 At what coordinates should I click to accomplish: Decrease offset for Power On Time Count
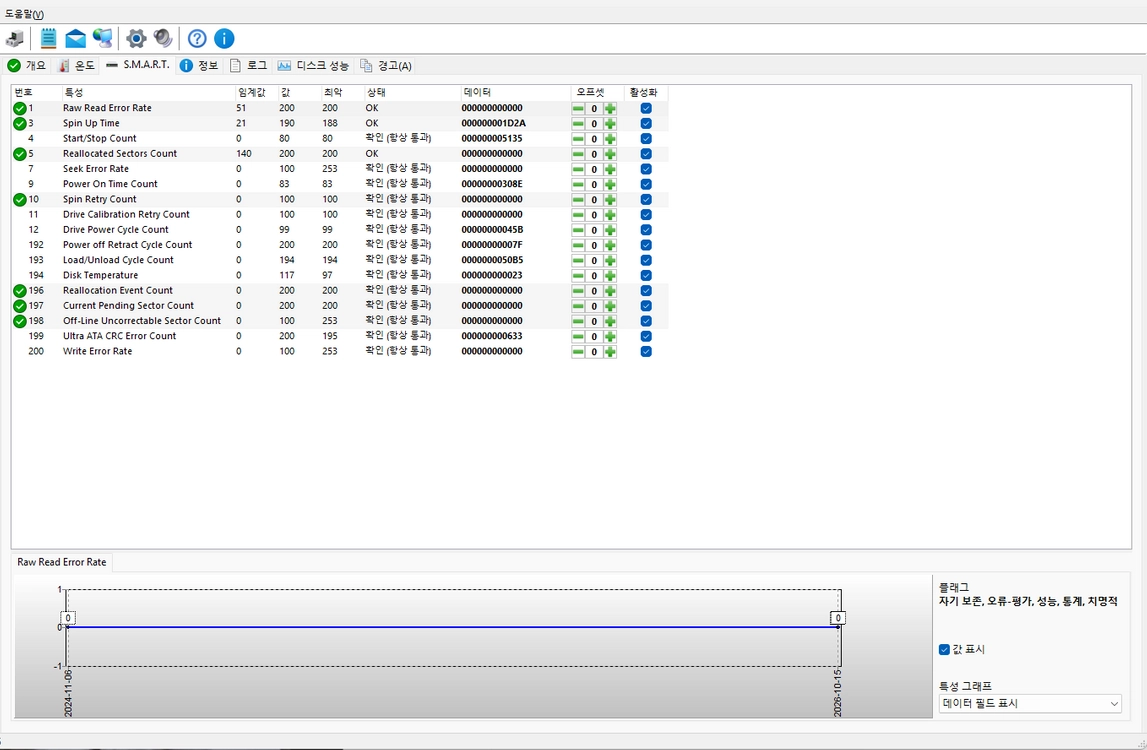pos(578,184)
